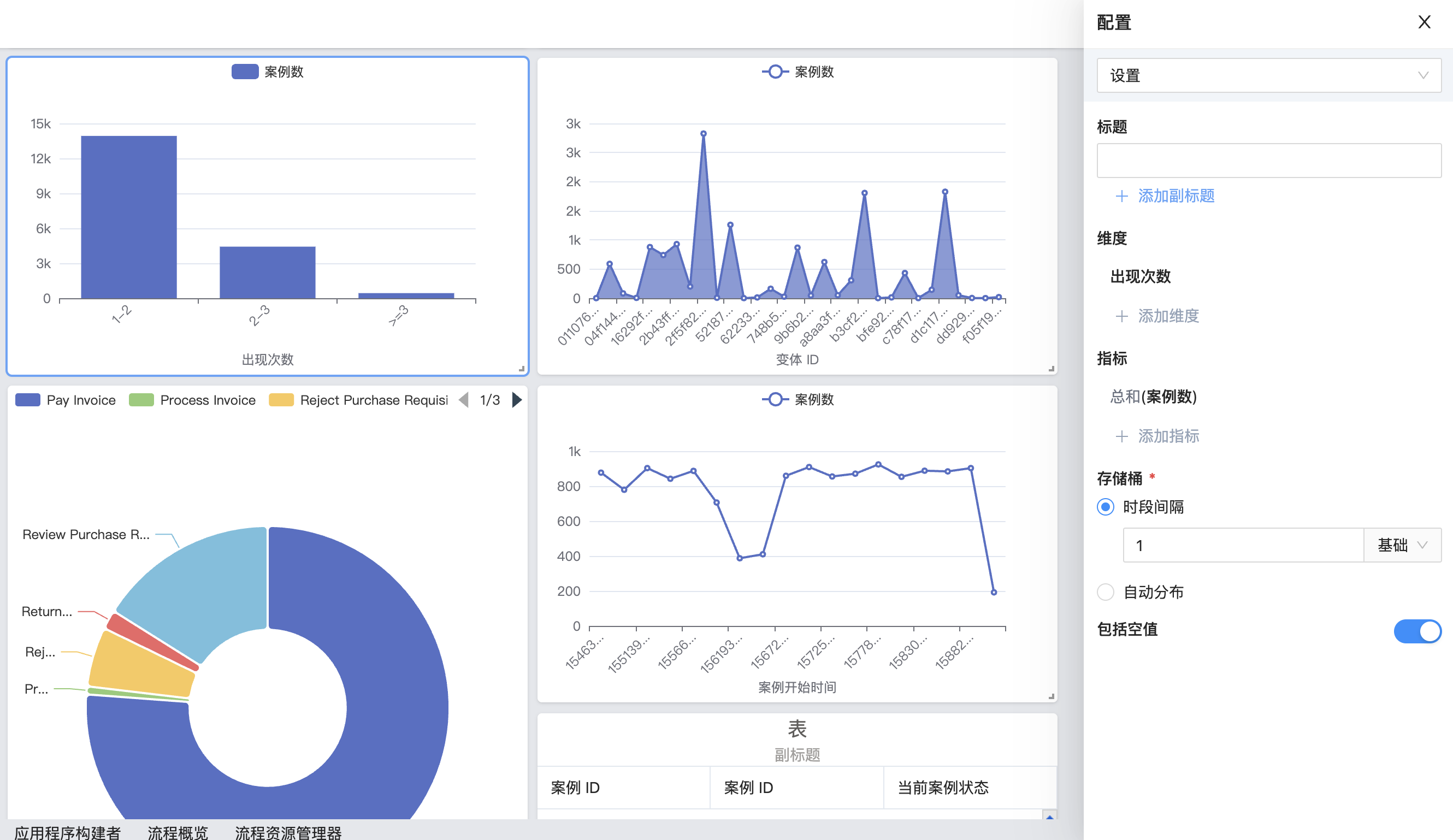Open the 设置 dropdown
Image resolution: width=1453 pixels, height=840 pixels.
coord(1268,75)
